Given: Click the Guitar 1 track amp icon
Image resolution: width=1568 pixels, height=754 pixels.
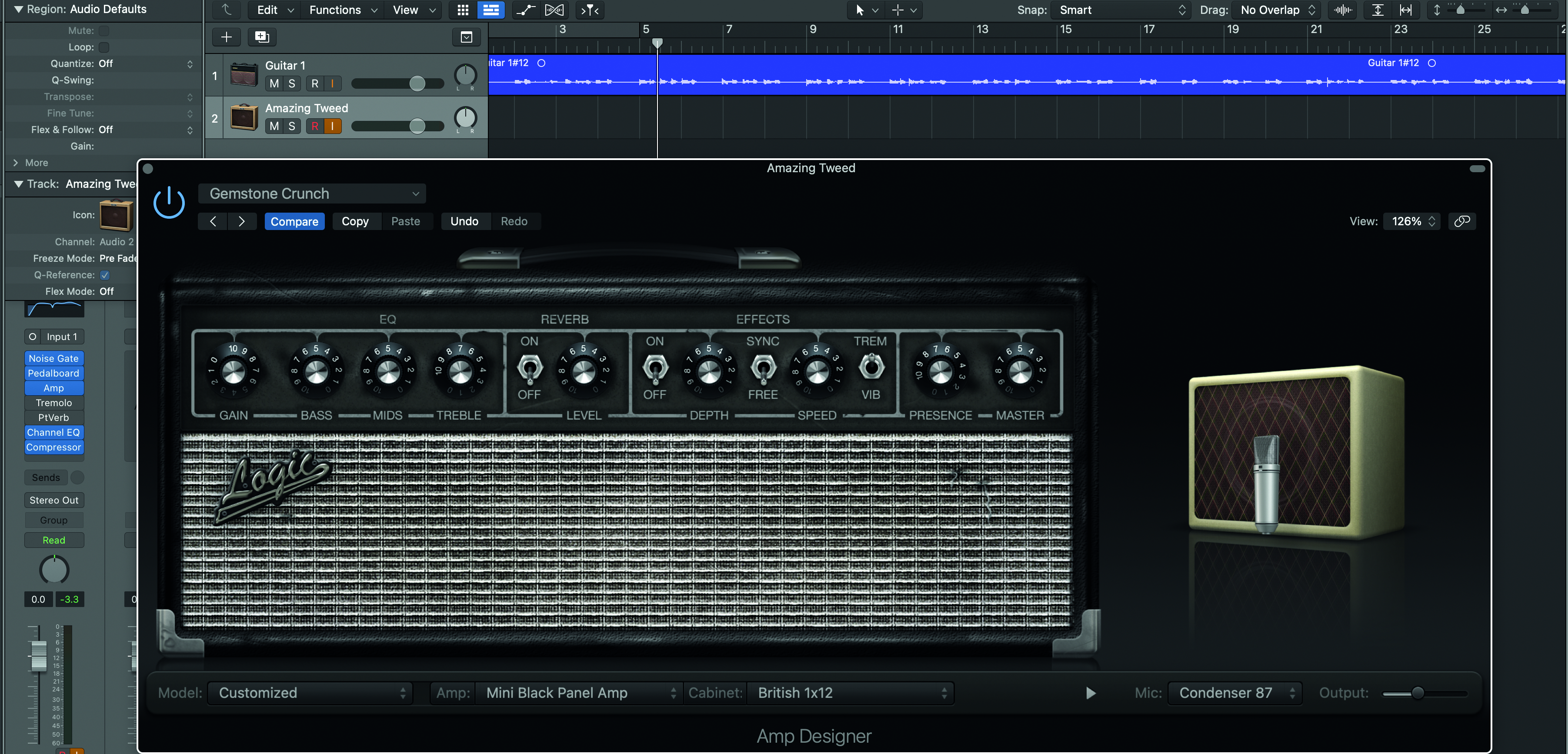Looking at the screenshot, I should [x=244, y=75].
